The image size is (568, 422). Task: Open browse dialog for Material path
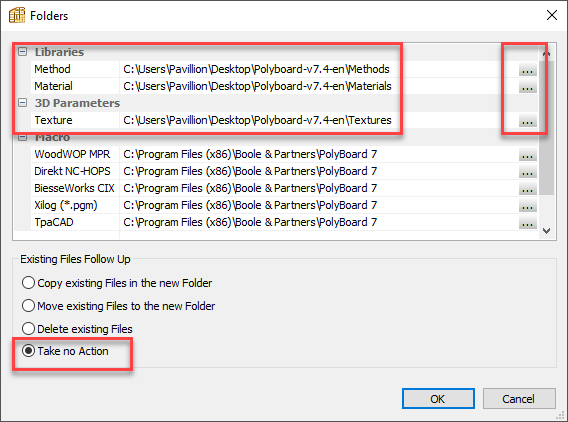pos(527,86)
